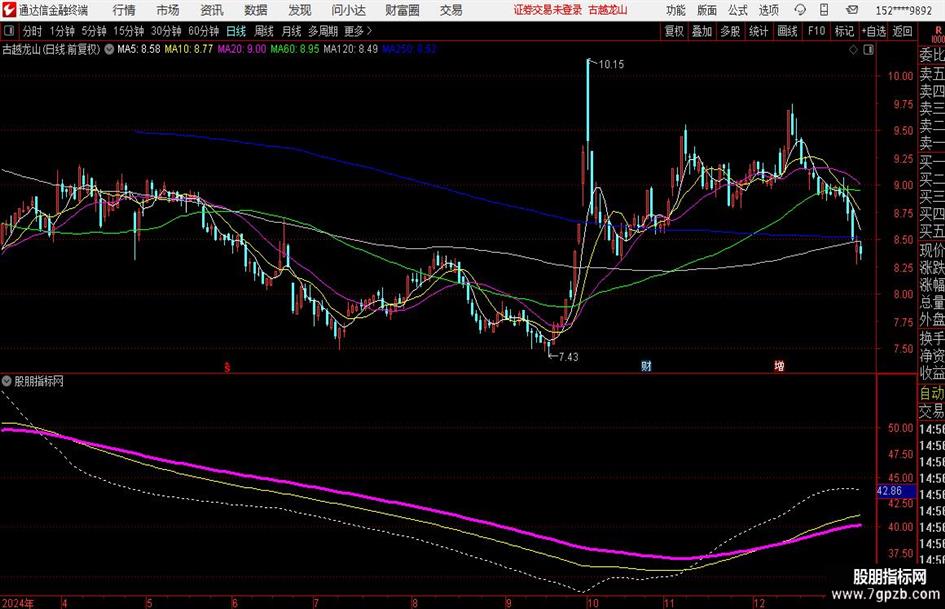This screenshot has height=609, width=945.
Task: Open the 交易 menu
Action: (x=451, y=10)
